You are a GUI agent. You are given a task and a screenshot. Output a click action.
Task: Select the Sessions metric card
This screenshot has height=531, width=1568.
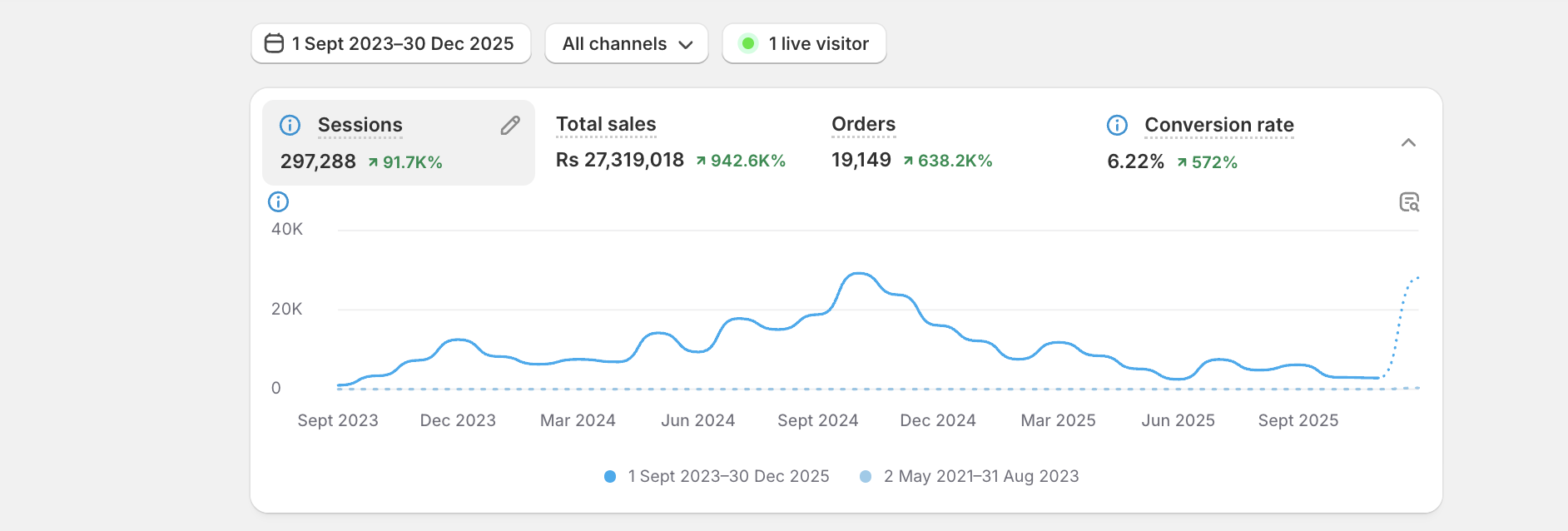tap(398, 143)
